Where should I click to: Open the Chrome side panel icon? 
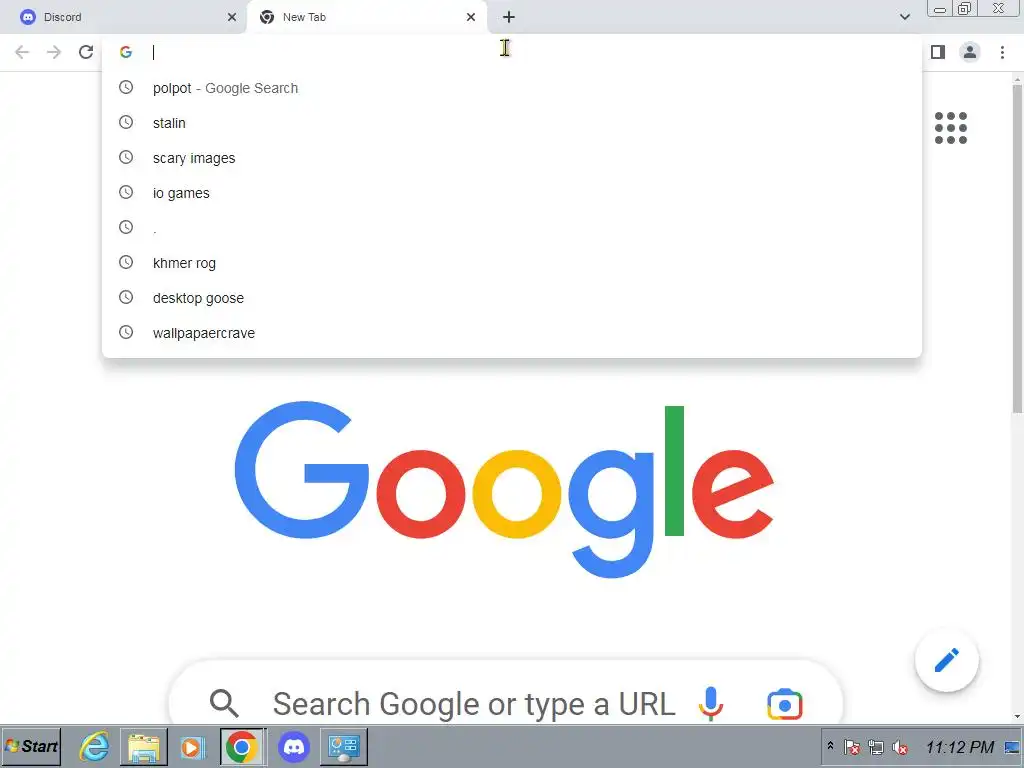(938, 52)
